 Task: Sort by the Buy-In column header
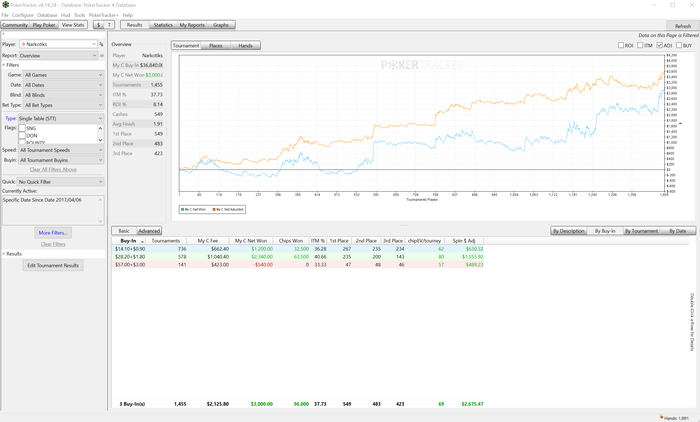point(129,241)
